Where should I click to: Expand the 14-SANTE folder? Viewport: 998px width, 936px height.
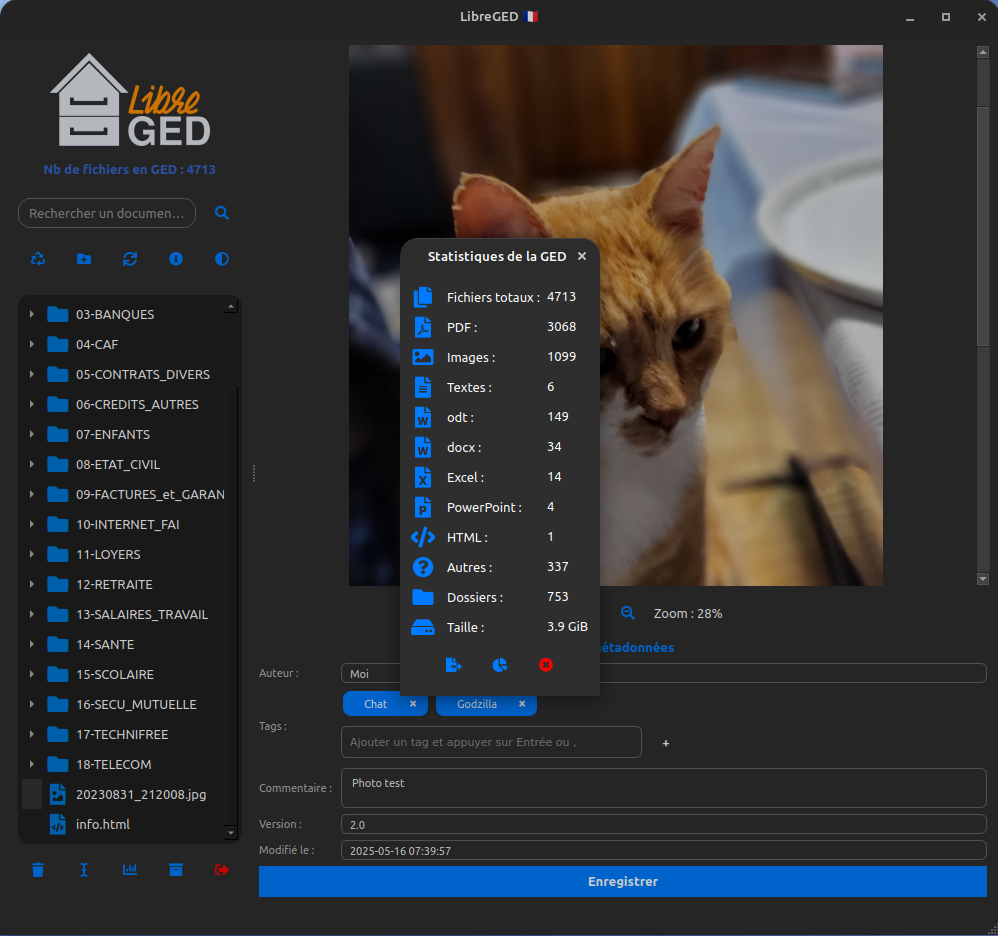click(32, 645)
